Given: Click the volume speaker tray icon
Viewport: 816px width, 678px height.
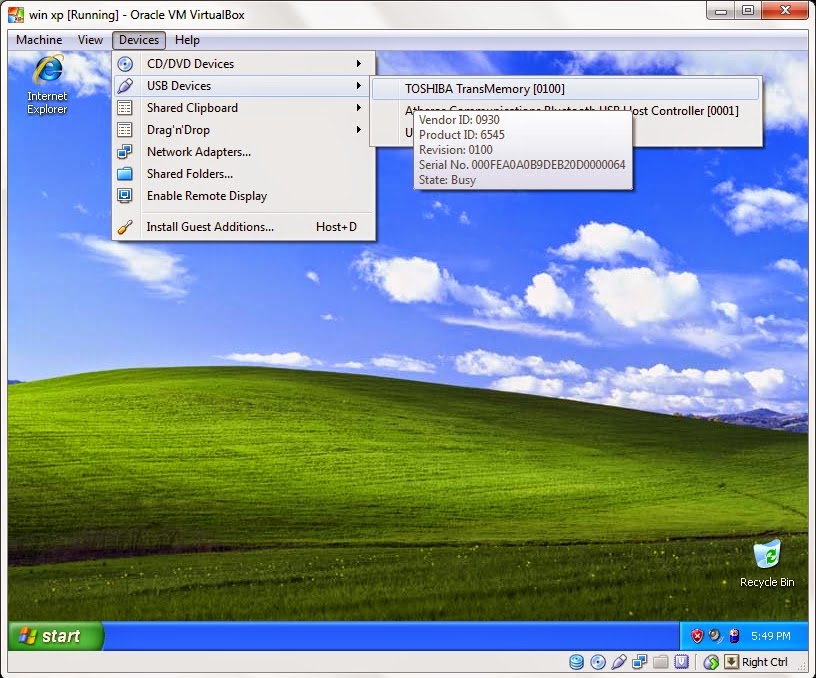Looking at the screenshot, I should tap(716, 636).
